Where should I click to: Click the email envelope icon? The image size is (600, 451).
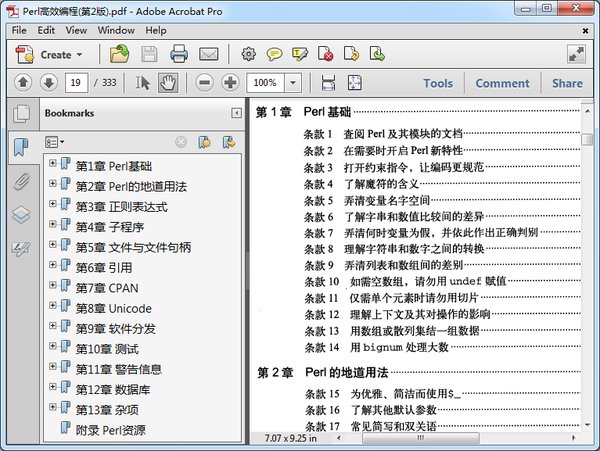[x=209, y=54]
